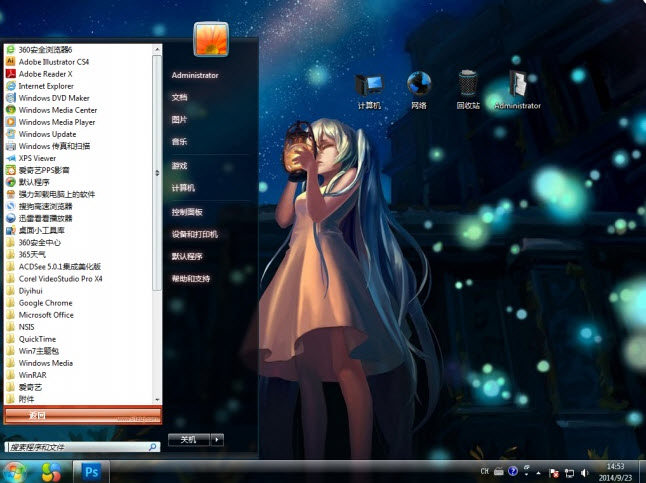
Task: Expand the ACDSee 5.0.1集成美化版 folder
Action: tap(54, 266)
